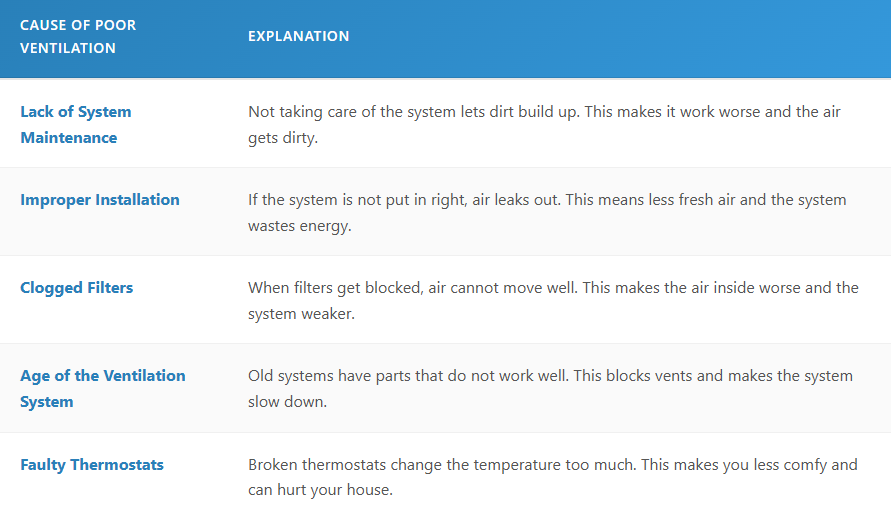Click the word 'Maintenance' in the first row label
This screenshot has width=891, height=516.
tap(69, 137)
